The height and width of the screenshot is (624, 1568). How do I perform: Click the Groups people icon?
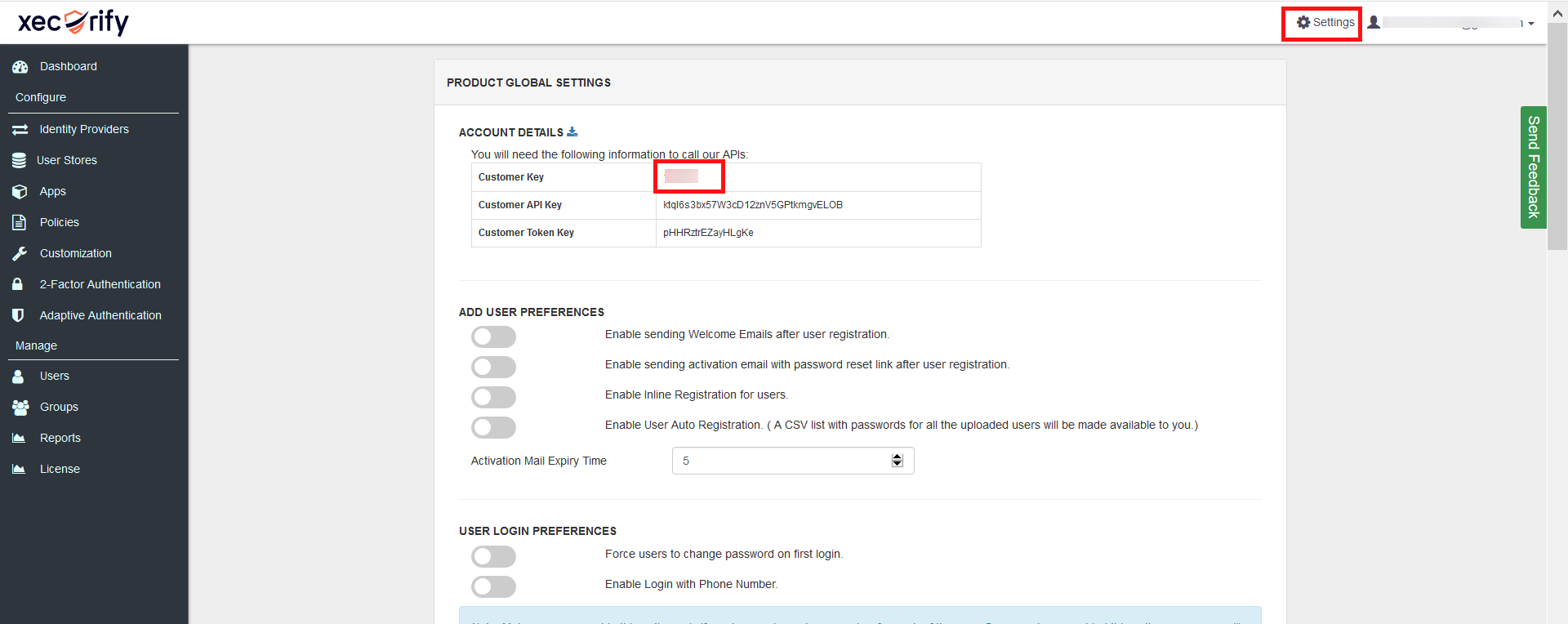20,407
